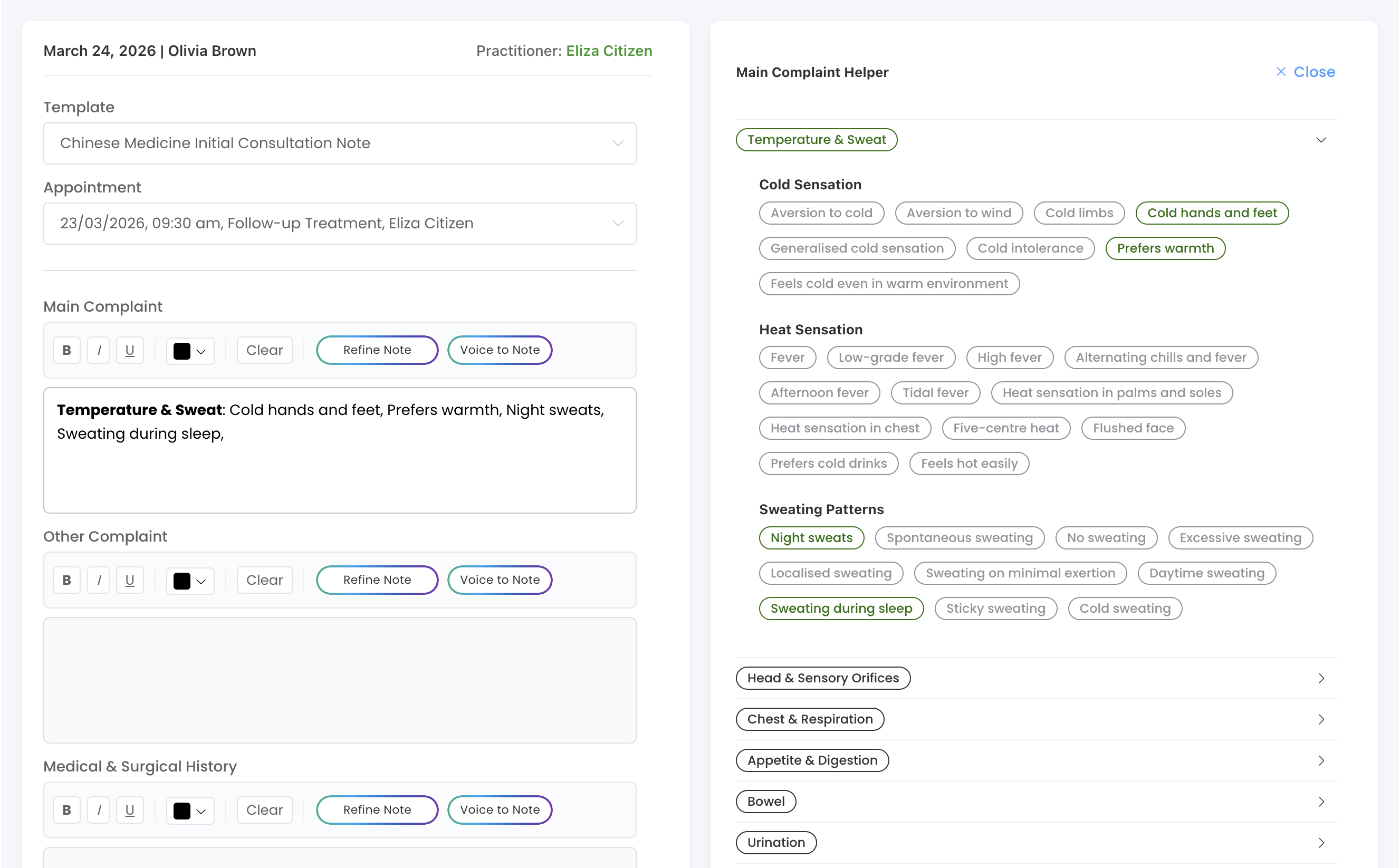Viewport: 1400px width, 868px height.
Task: Expand the Head & Sensory Orifices section
Action: [1321, 678]
